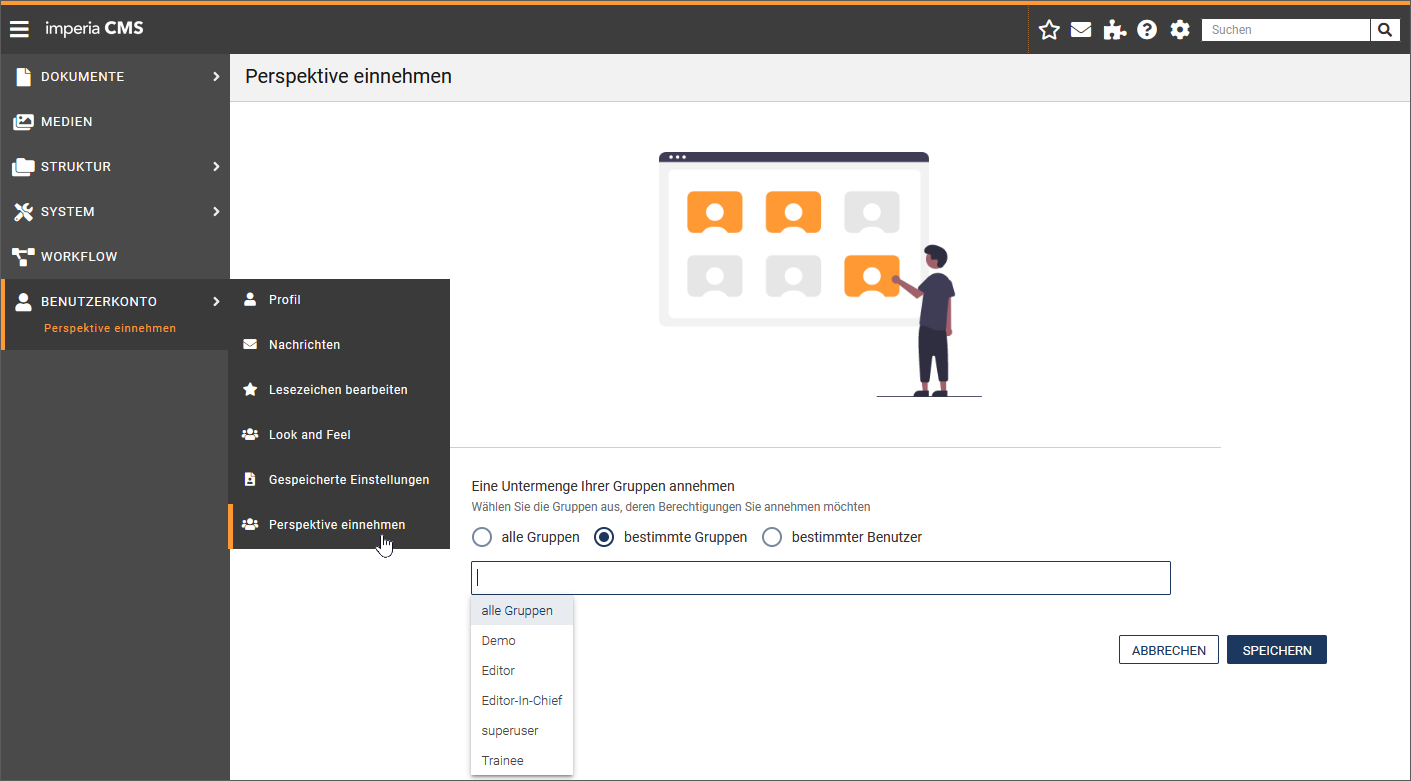The image size is (1411, 781).
Task: Click the imperia CMS logo
Action: tap(95, 28)
